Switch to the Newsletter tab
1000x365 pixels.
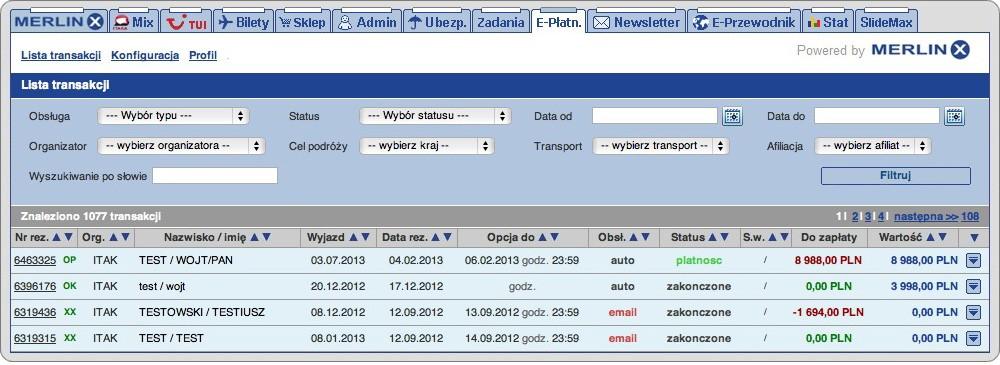pos(636,22)
